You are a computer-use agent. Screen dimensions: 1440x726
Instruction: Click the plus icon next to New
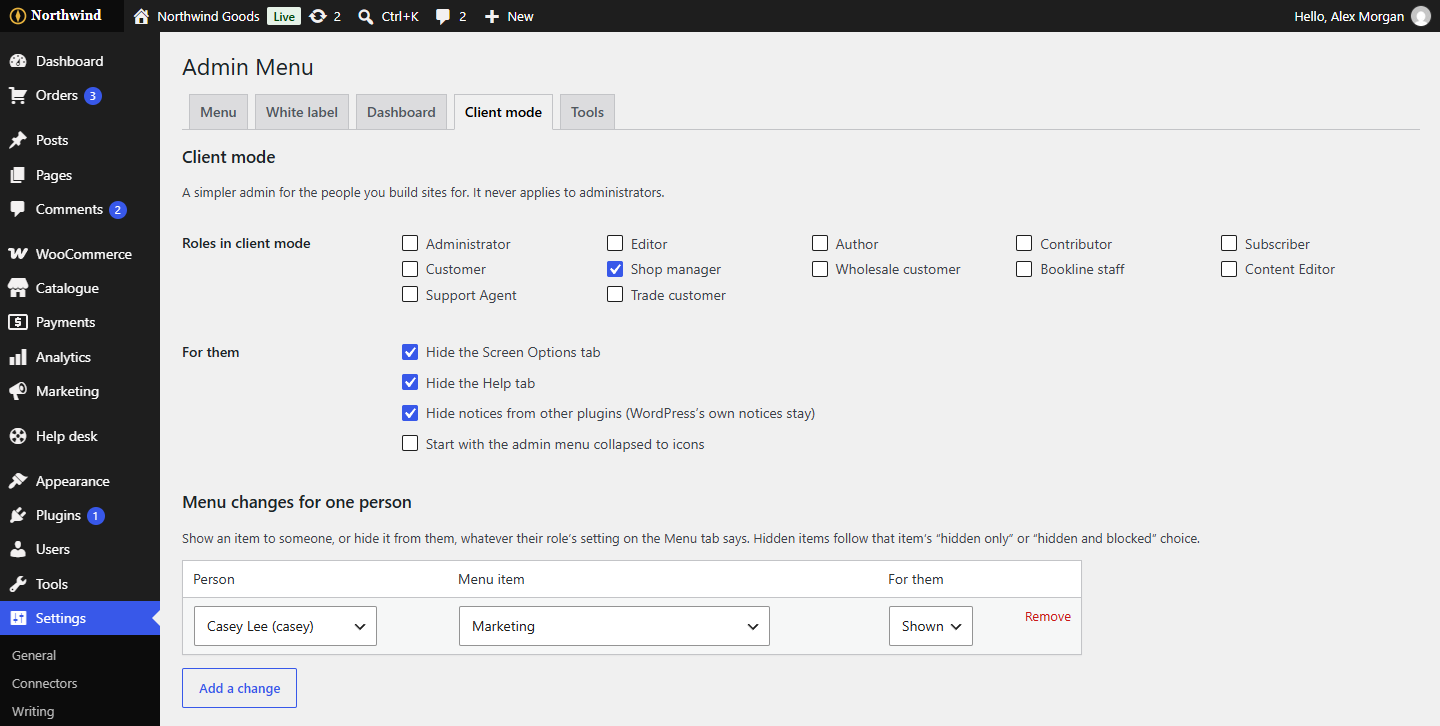coord(492,16)
